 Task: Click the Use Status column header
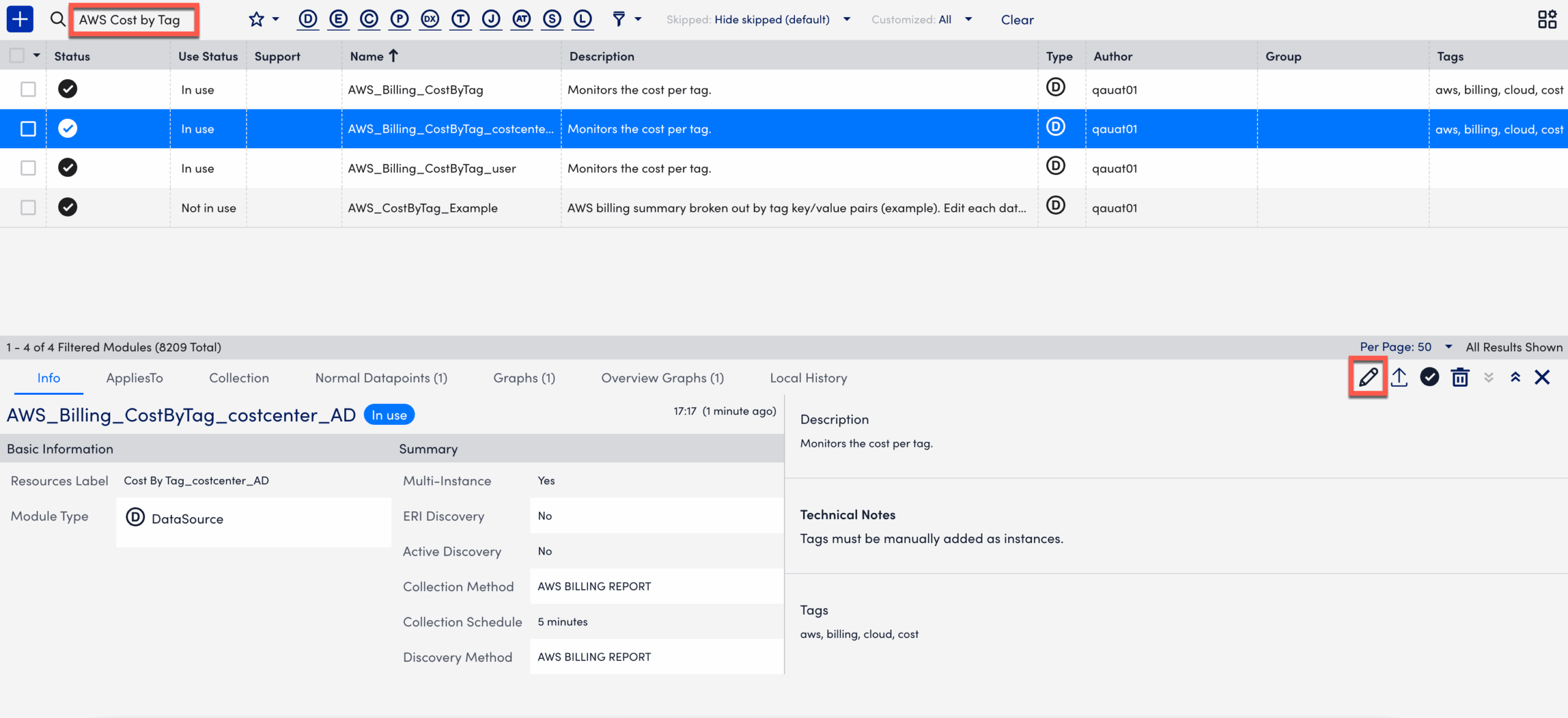click(208, 56)
